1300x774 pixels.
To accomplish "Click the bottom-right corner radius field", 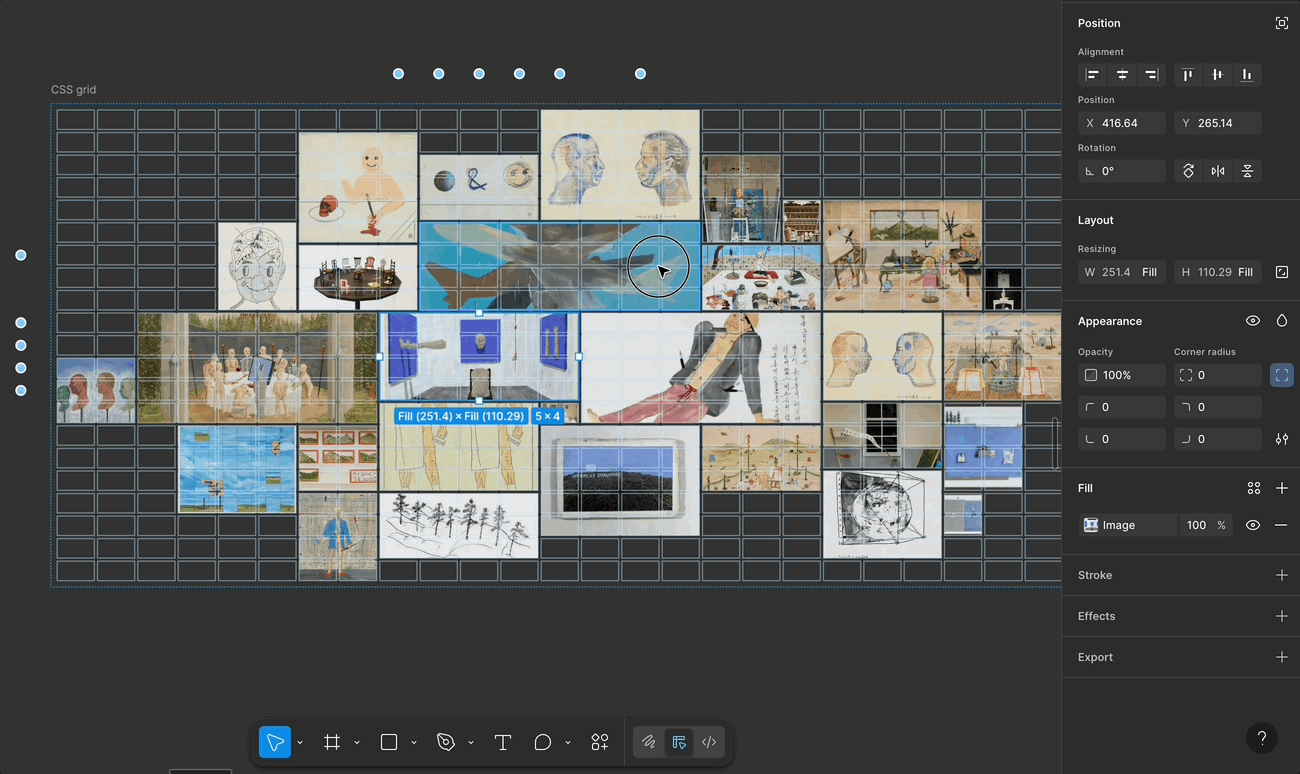I will click(1218, 439).
